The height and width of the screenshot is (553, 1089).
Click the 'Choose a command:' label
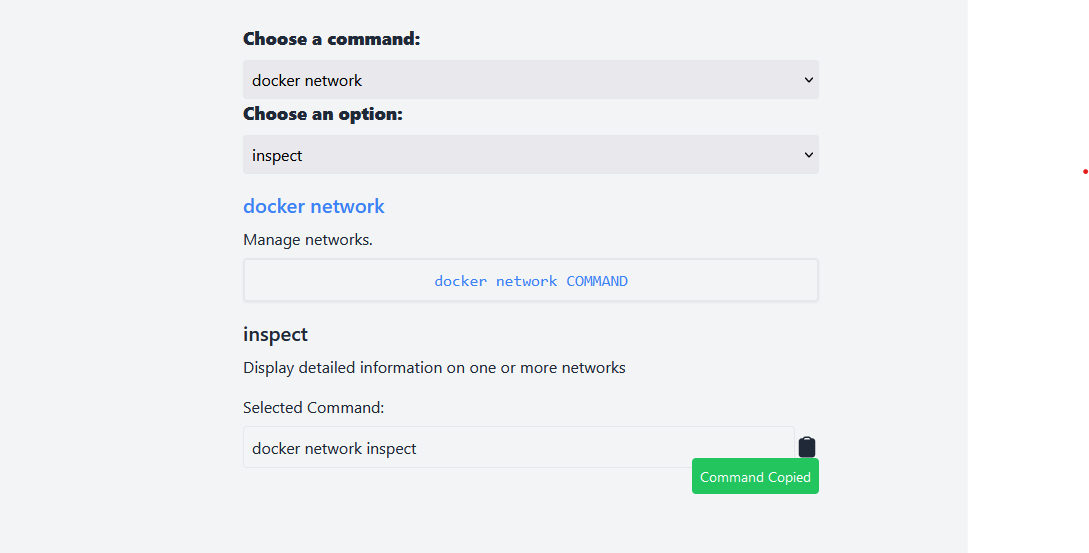point(331,39)
